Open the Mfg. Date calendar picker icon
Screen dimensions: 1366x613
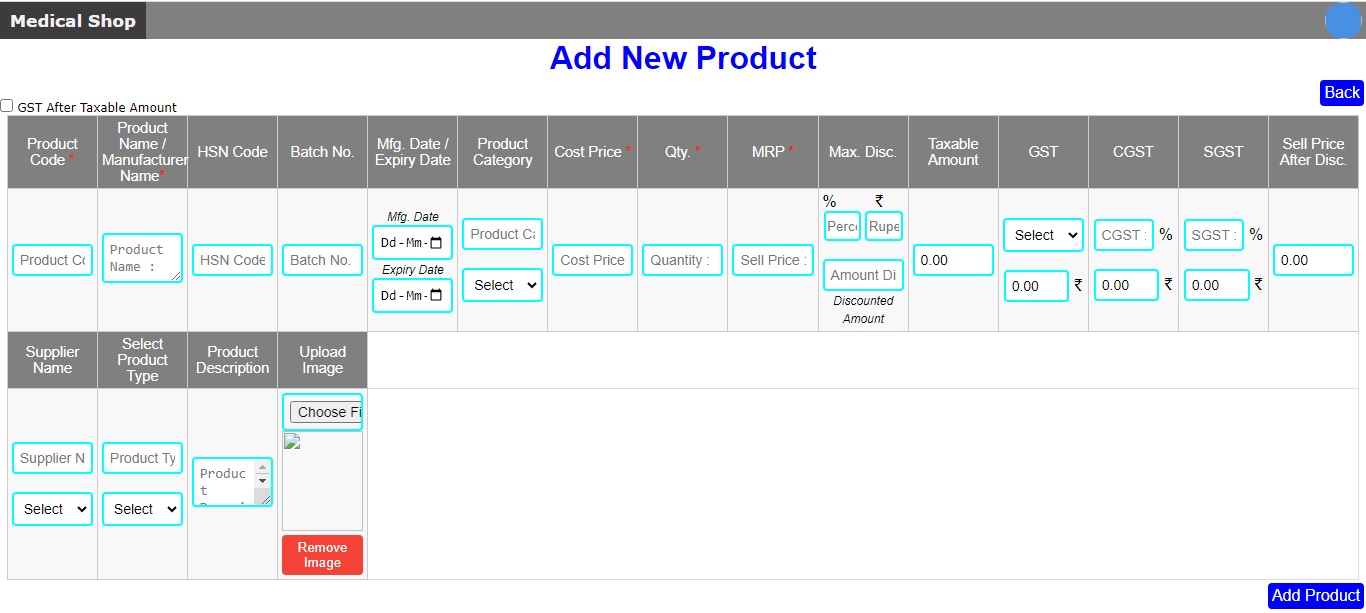coord(435,242)
